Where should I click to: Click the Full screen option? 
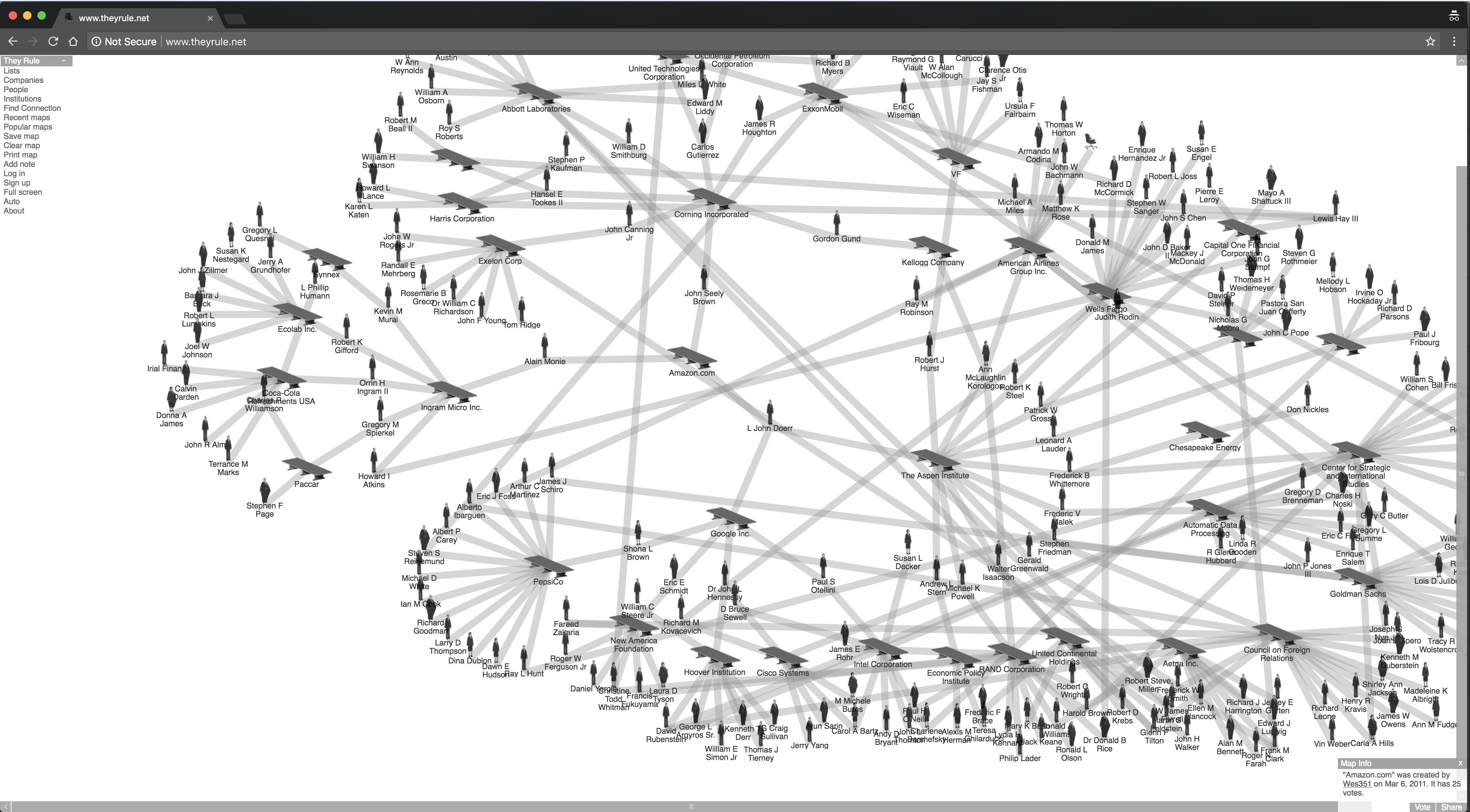(x=22, y=192)
